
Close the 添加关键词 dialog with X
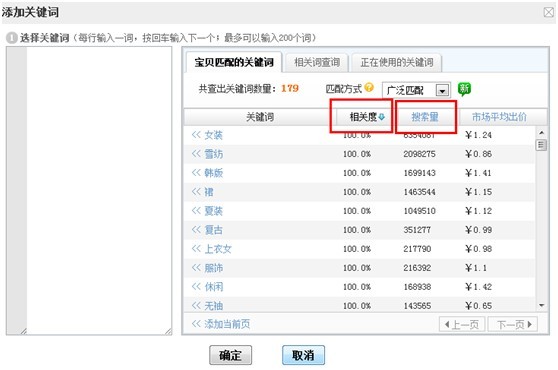(549, 12)
